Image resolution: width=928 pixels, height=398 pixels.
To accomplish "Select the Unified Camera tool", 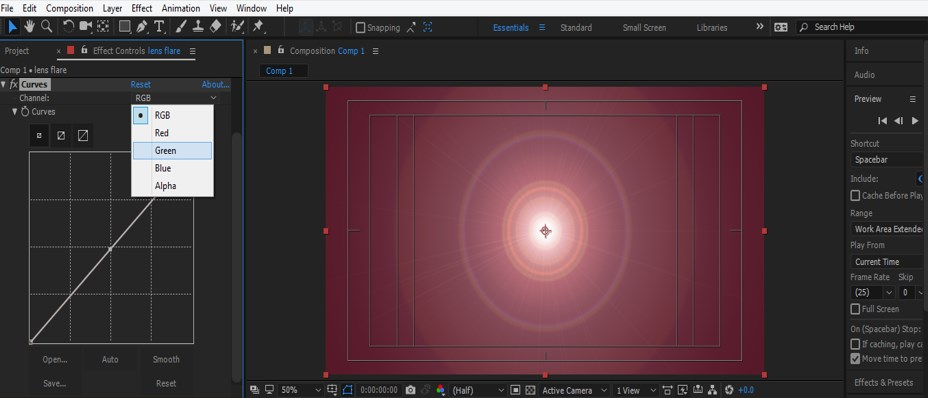I will (86, 27).
